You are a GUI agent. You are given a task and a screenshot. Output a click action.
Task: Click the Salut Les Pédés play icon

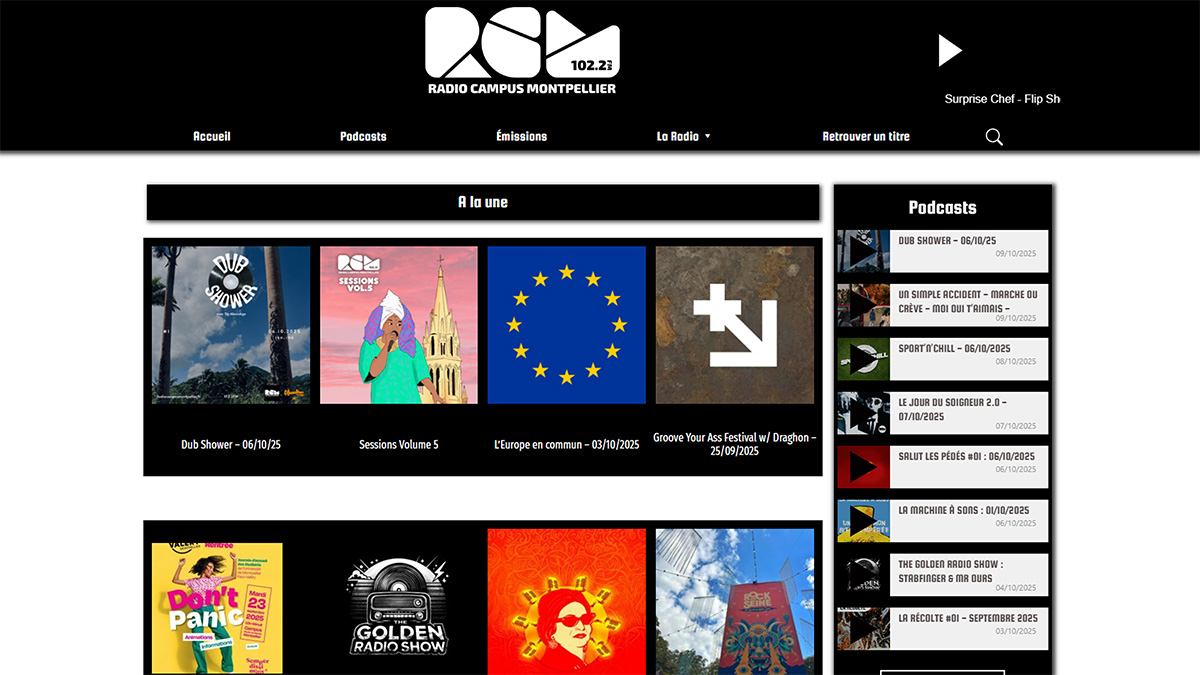point(862,466)
